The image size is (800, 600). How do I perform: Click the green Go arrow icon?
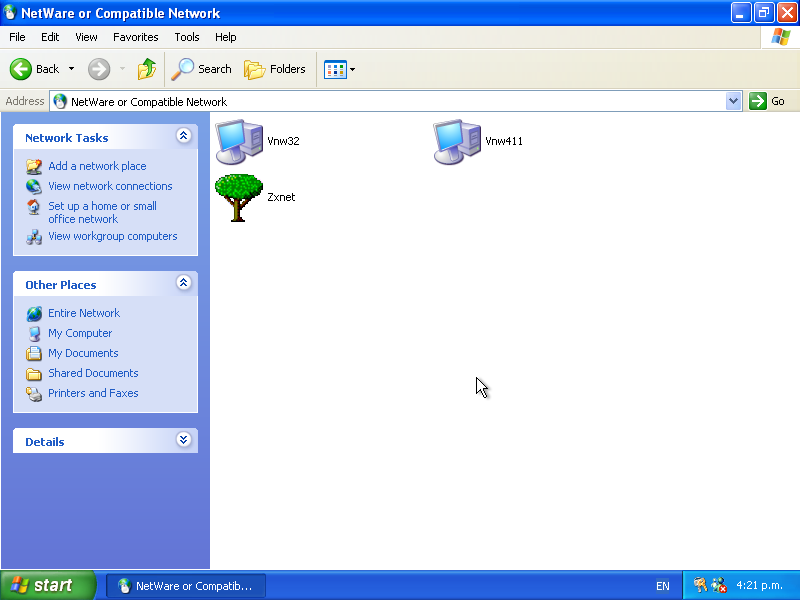(x=758, y=101)
